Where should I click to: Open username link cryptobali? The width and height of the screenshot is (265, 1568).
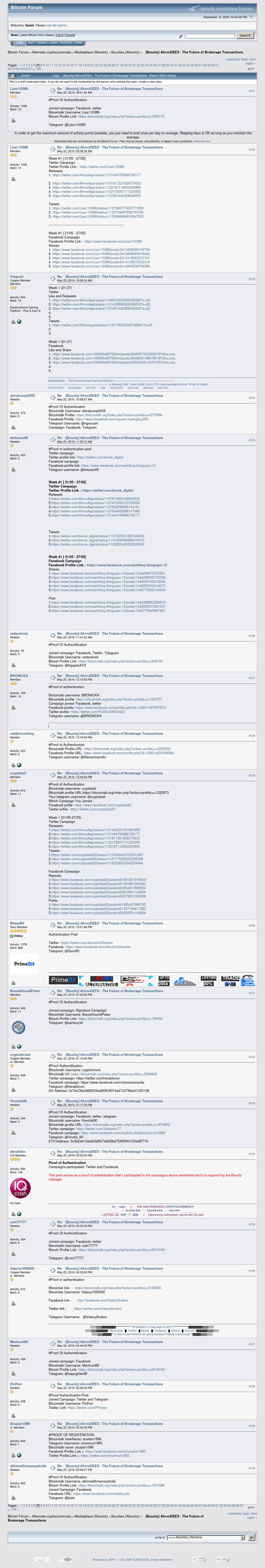click(x=18, y=773)
